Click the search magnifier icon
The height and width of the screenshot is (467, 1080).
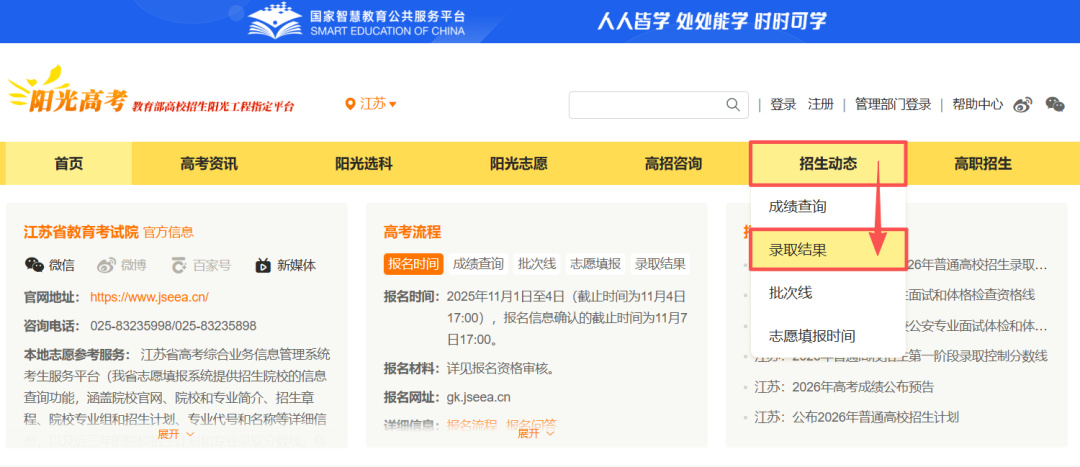[733, 105]
